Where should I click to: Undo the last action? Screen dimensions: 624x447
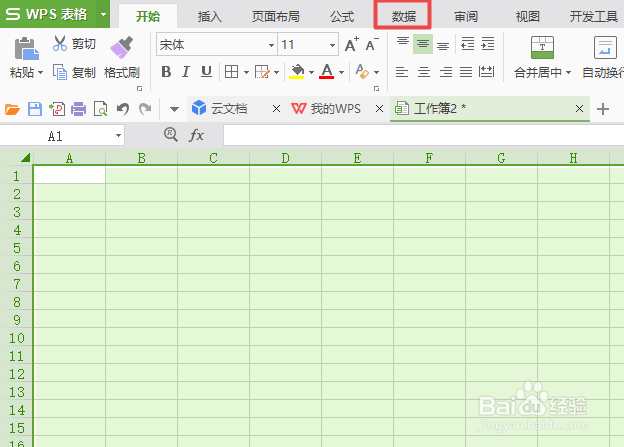tap(123, 109)
